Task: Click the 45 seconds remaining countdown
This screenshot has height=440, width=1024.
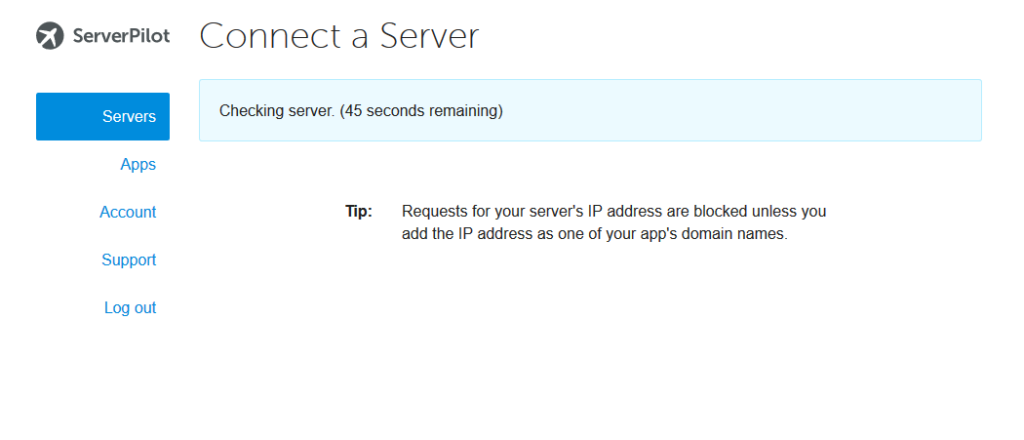Action: coord(421,111)
